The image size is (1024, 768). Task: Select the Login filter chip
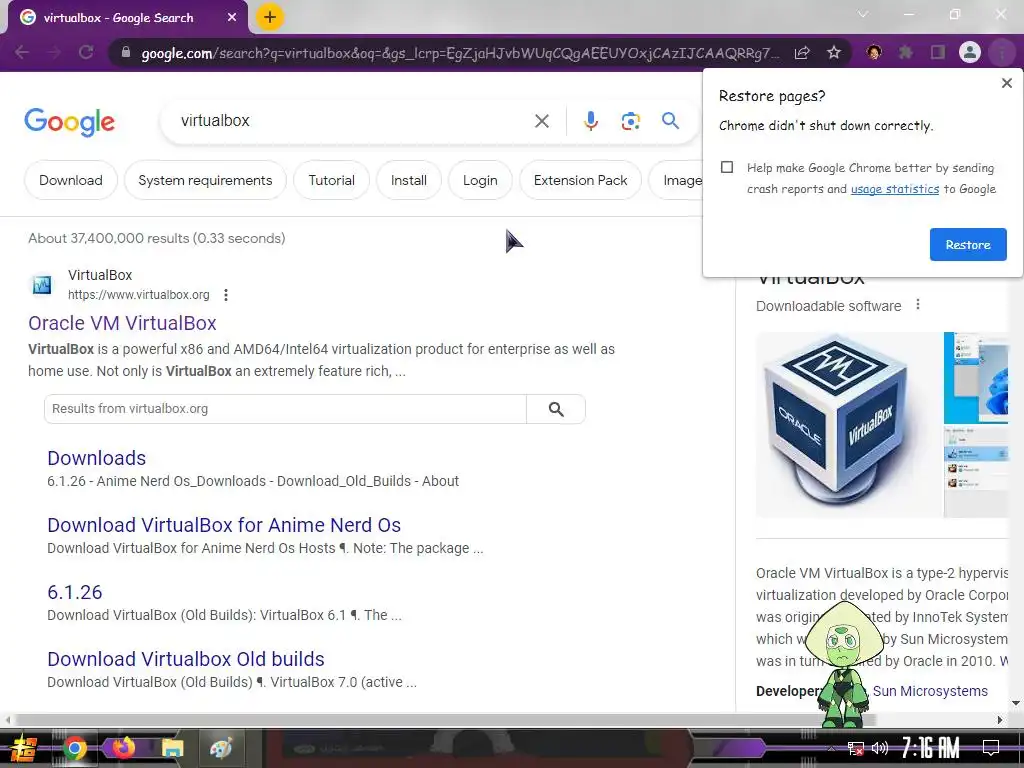pyautogui.click(x=480, y=180)
